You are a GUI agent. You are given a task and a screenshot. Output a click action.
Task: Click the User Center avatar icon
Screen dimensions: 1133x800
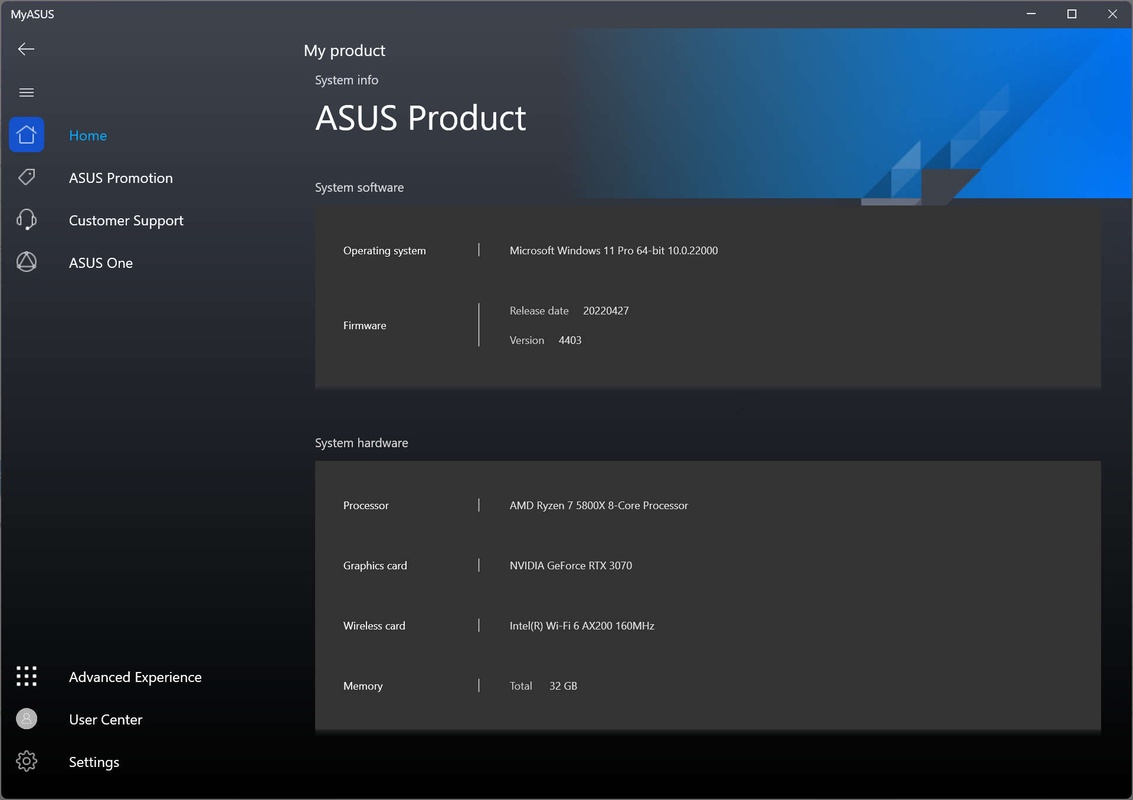tap(27, 719)
